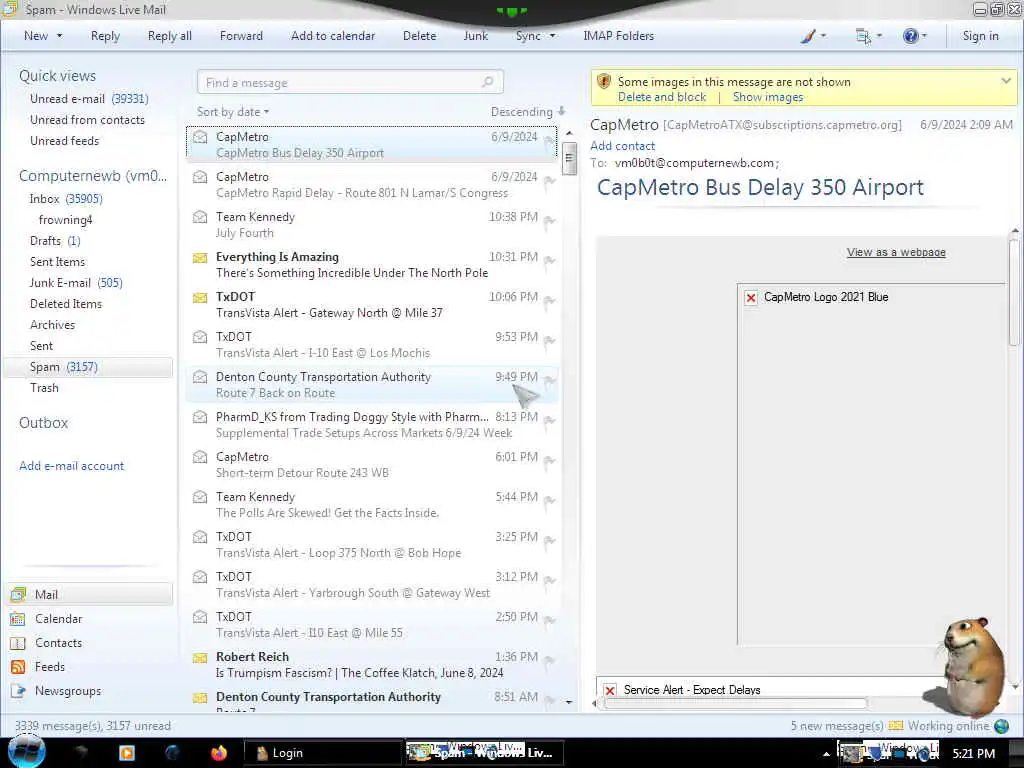Viewport: 1024px width, 768px height.
Task: Click the Contacts icon in bottom shortcuts
Action: click(x=18, y=643)
